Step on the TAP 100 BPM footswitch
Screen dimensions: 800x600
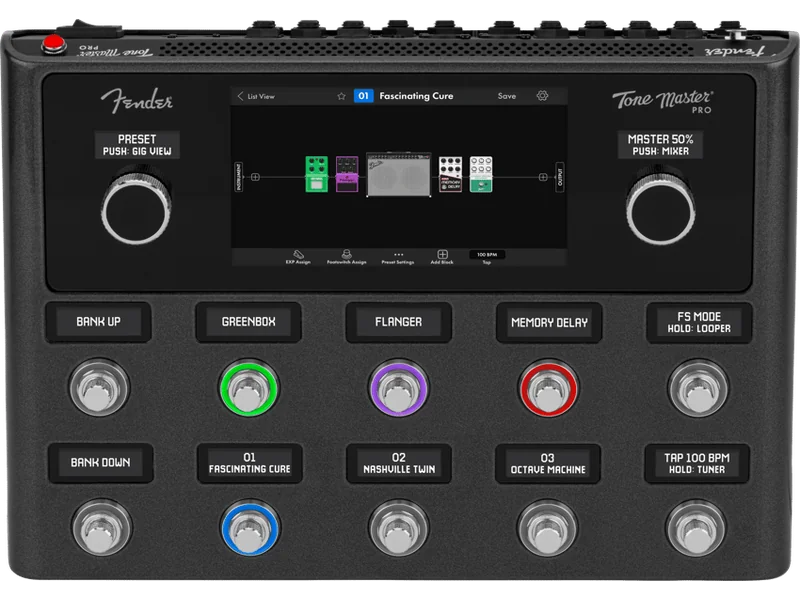coord(695,528)
